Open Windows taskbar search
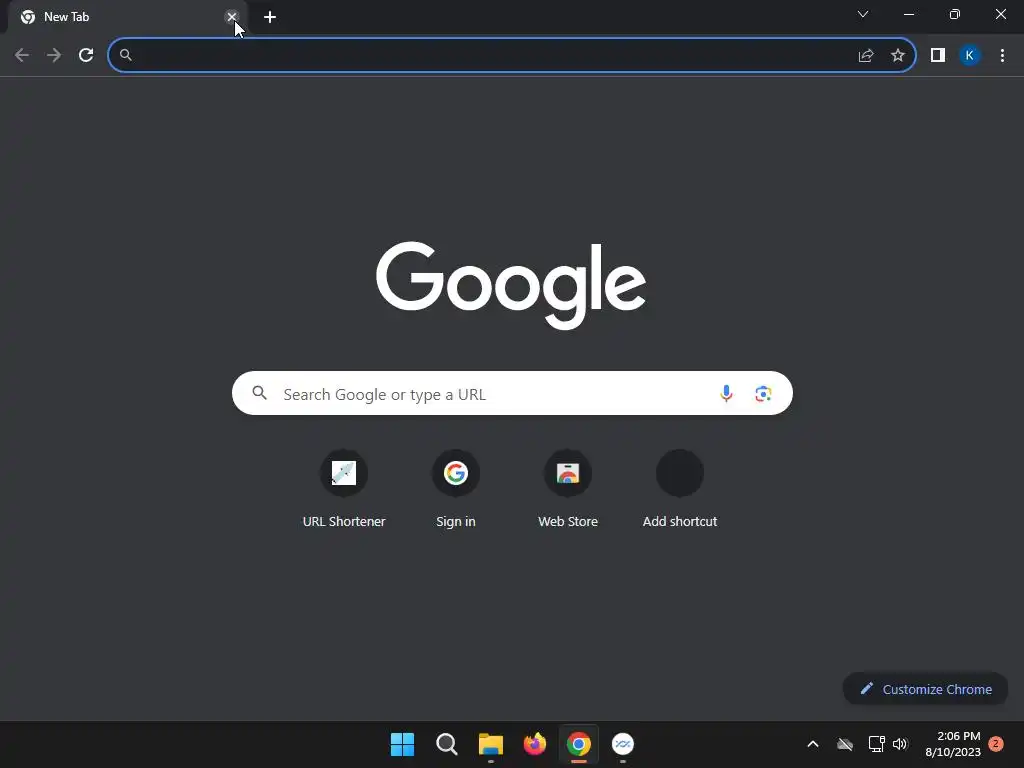The width and height of the screenshot is (1024, 768). coord(447,744)
